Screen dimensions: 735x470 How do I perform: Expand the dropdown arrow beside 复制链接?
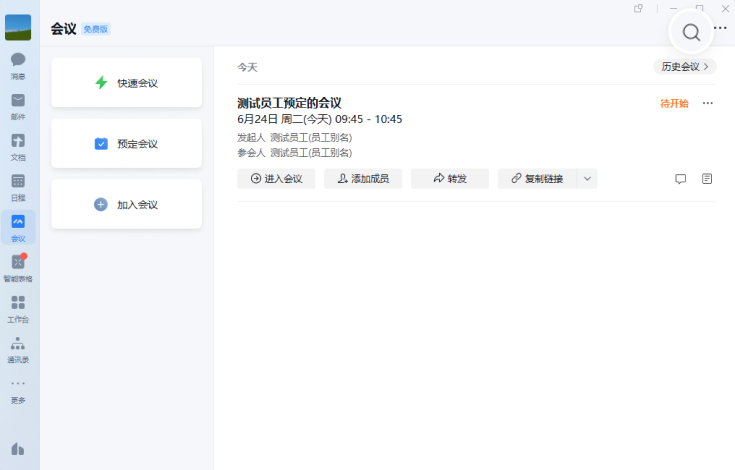pos(587,179)
